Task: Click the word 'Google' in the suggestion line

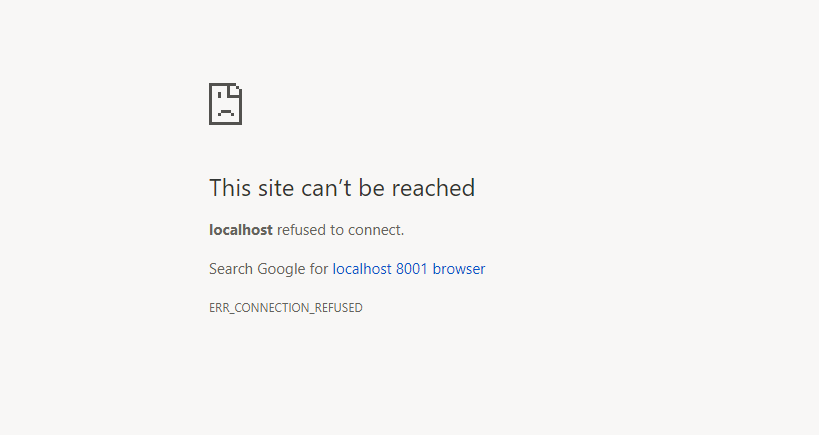Action: [x=281, y=269]
